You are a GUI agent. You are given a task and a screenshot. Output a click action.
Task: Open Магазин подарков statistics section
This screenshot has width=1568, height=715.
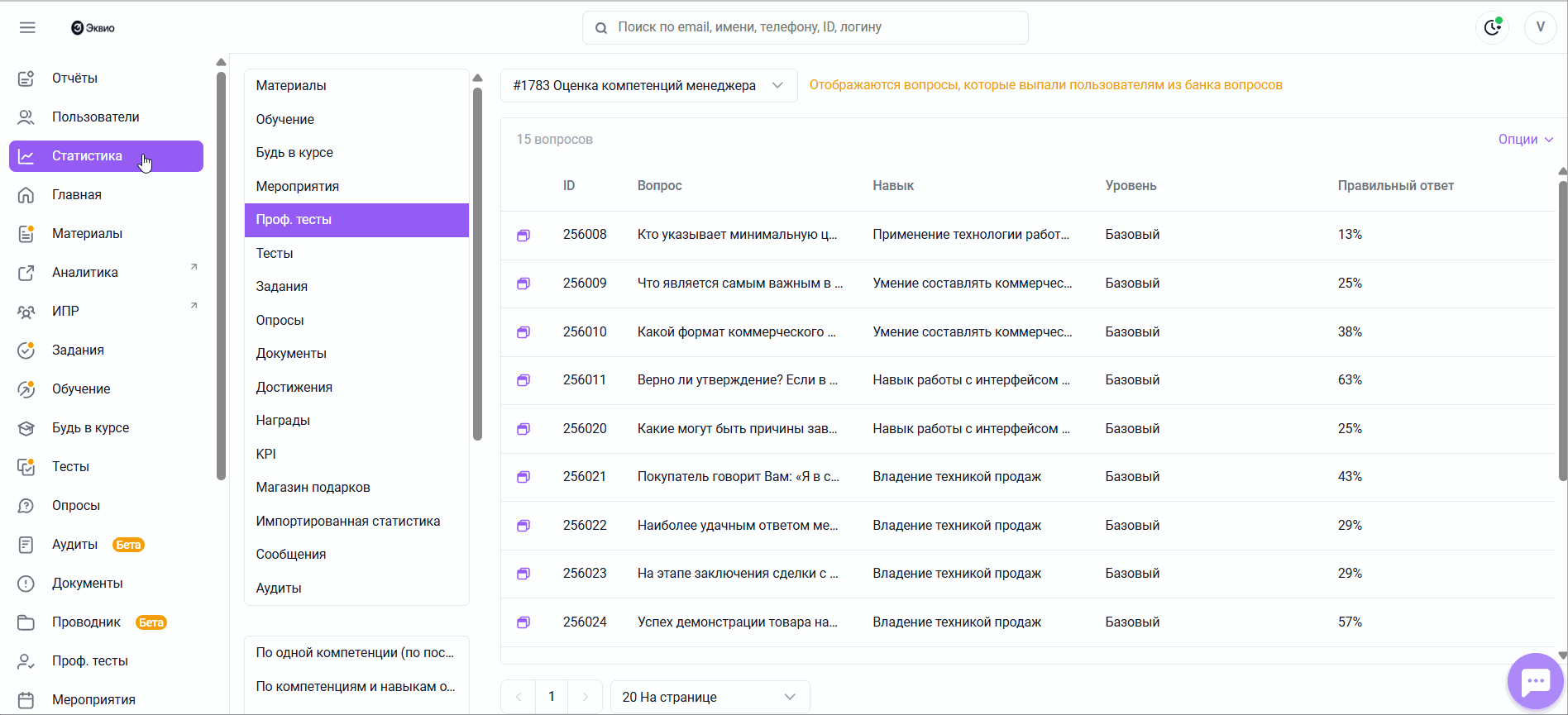tap(313, 488)
